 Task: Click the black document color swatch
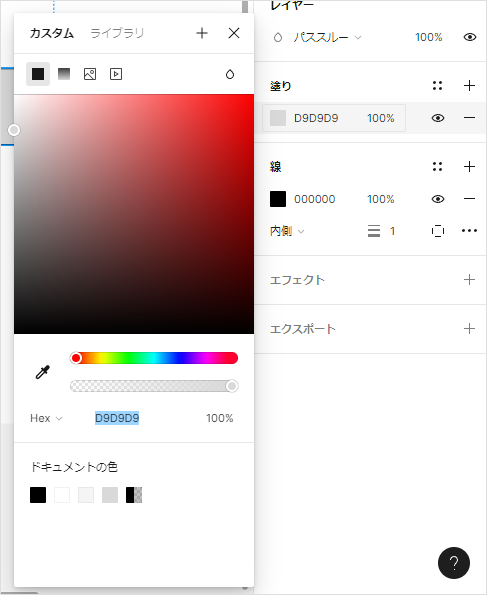pos(38,495)
